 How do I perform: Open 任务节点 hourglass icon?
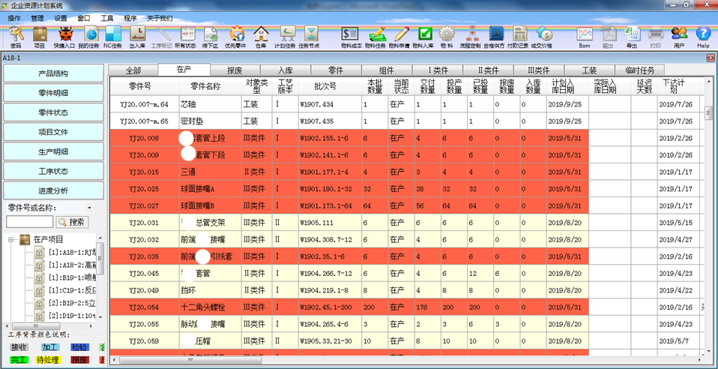(311, 37)
